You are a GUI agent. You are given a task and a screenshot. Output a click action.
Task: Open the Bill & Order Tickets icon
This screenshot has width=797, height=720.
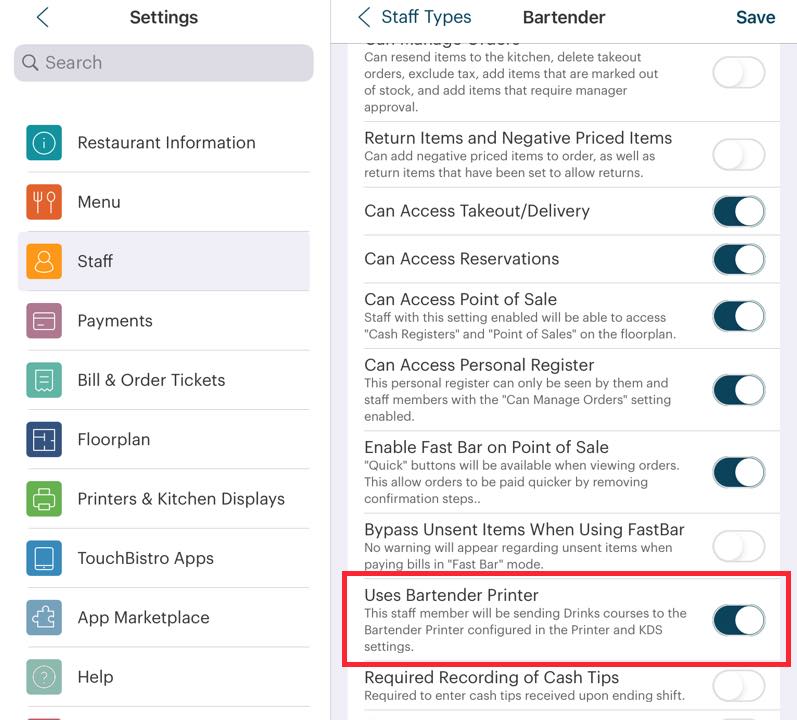[x=44, y=380]
